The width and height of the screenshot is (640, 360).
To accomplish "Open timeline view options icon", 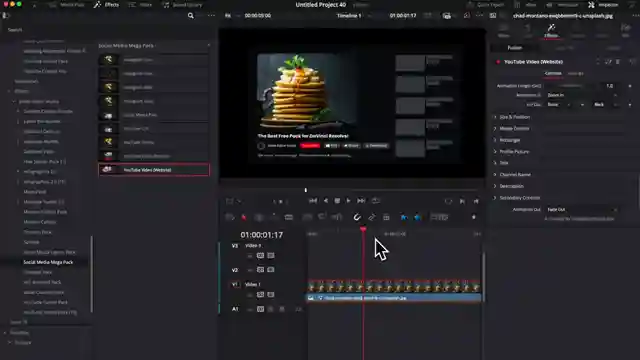I will click(x=230, y=217).
